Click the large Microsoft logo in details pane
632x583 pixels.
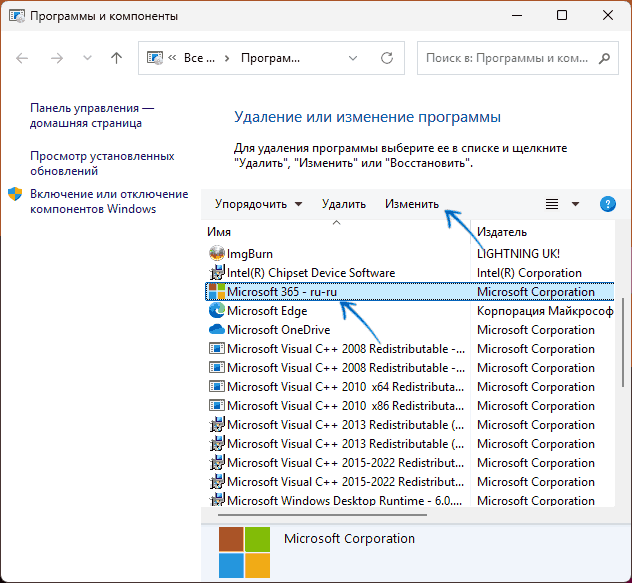[244, 552]
